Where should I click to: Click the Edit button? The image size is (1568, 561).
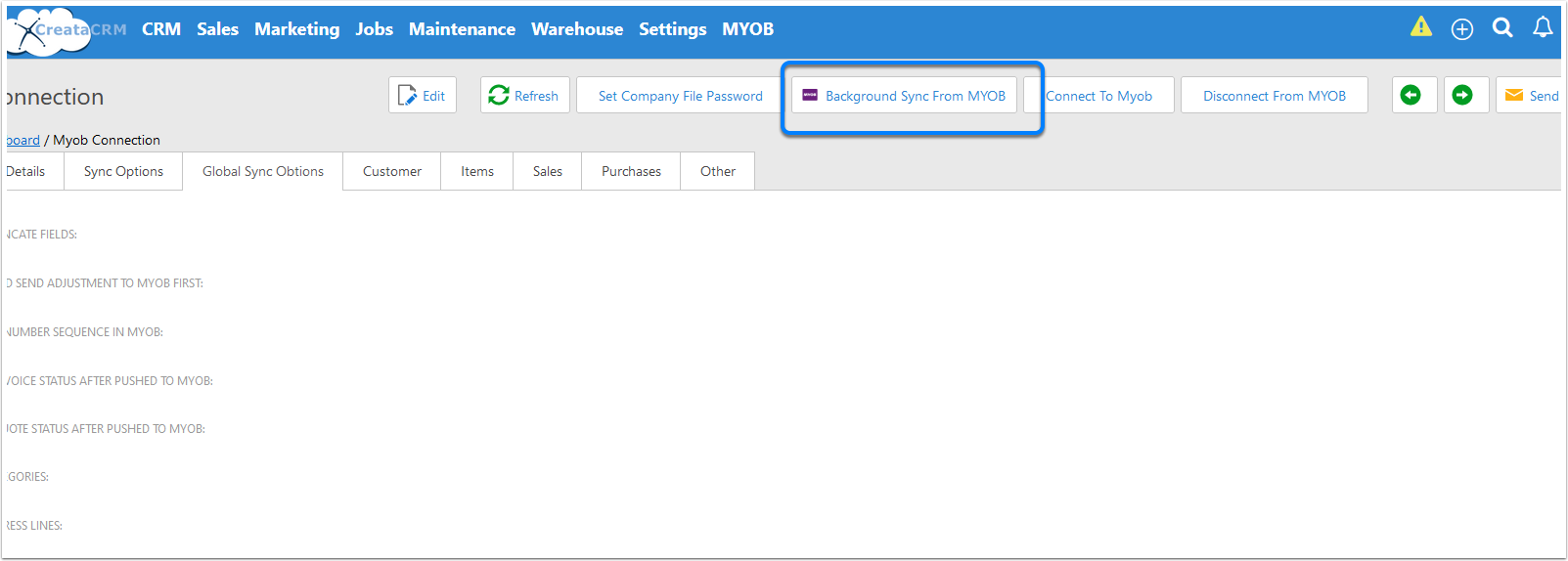tap(423, 95)
